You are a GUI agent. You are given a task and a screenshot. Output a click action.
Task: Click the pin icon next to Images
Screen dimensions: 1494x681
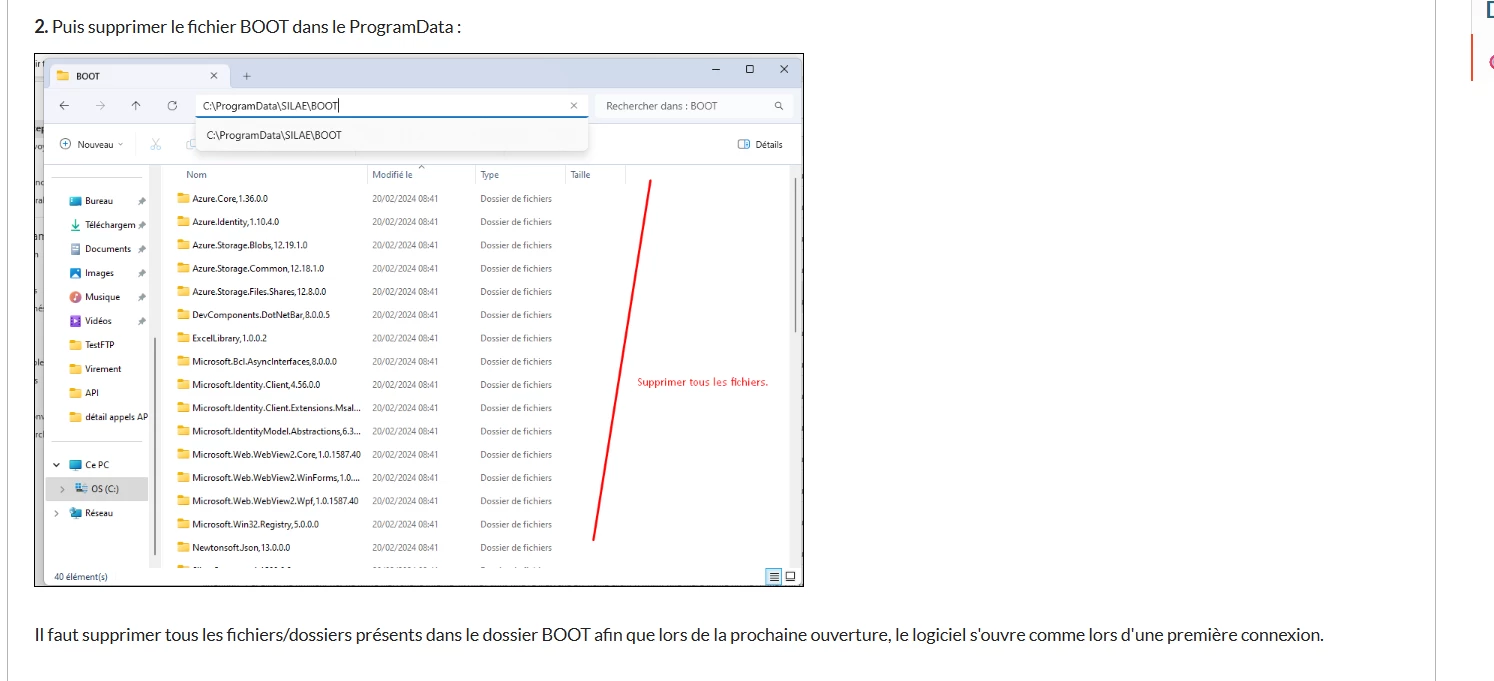coord(142,273)
